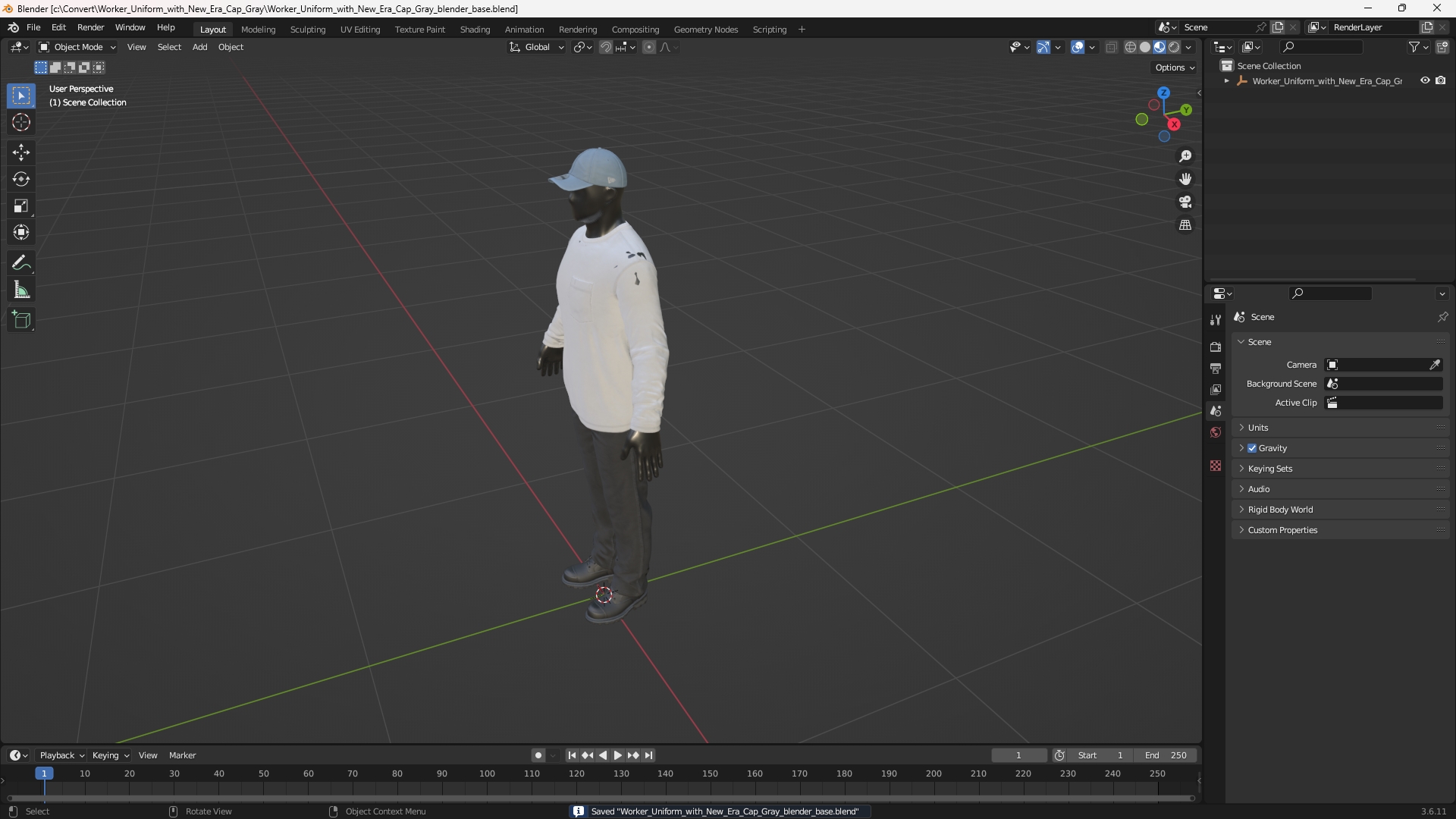Click the zoom view magnifier icon
Image resolution: width=1456 pixels, height=819 pixels.
point(1185,156)
